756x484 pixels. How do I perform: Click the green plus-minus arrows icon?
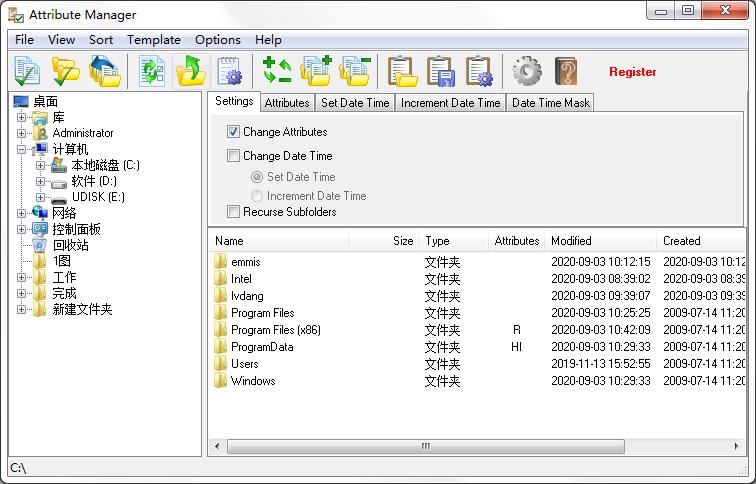point(277,72)
